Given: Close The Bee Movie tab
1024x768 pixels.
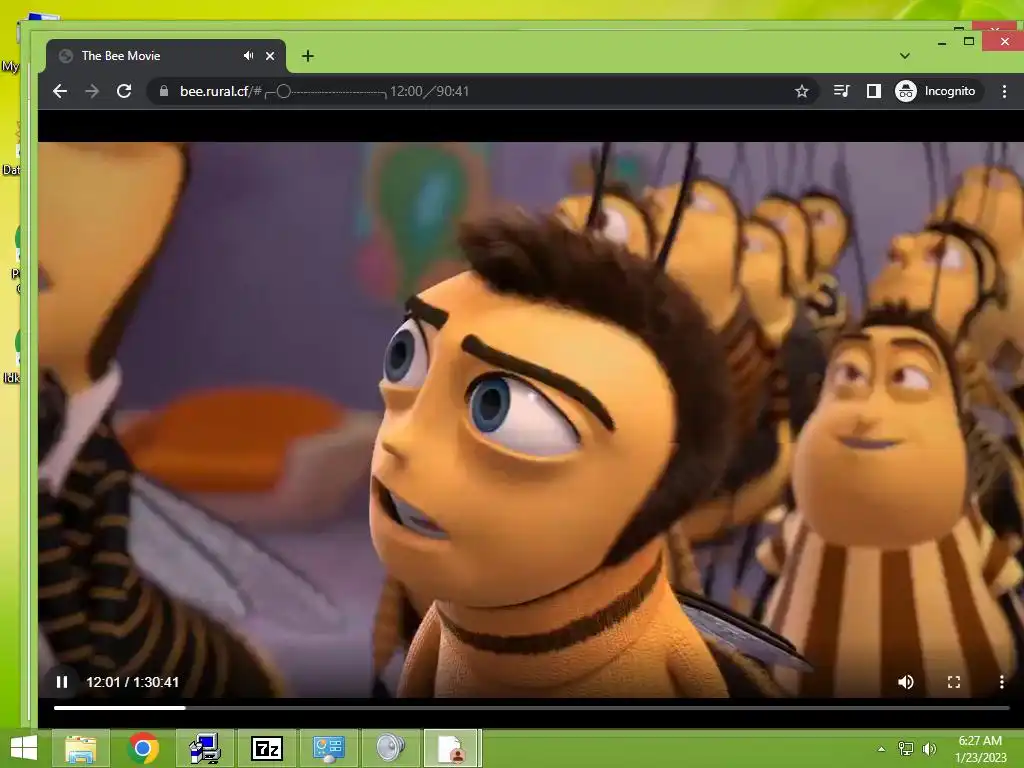Looking at the screenshot, I should tap(270, 56).
